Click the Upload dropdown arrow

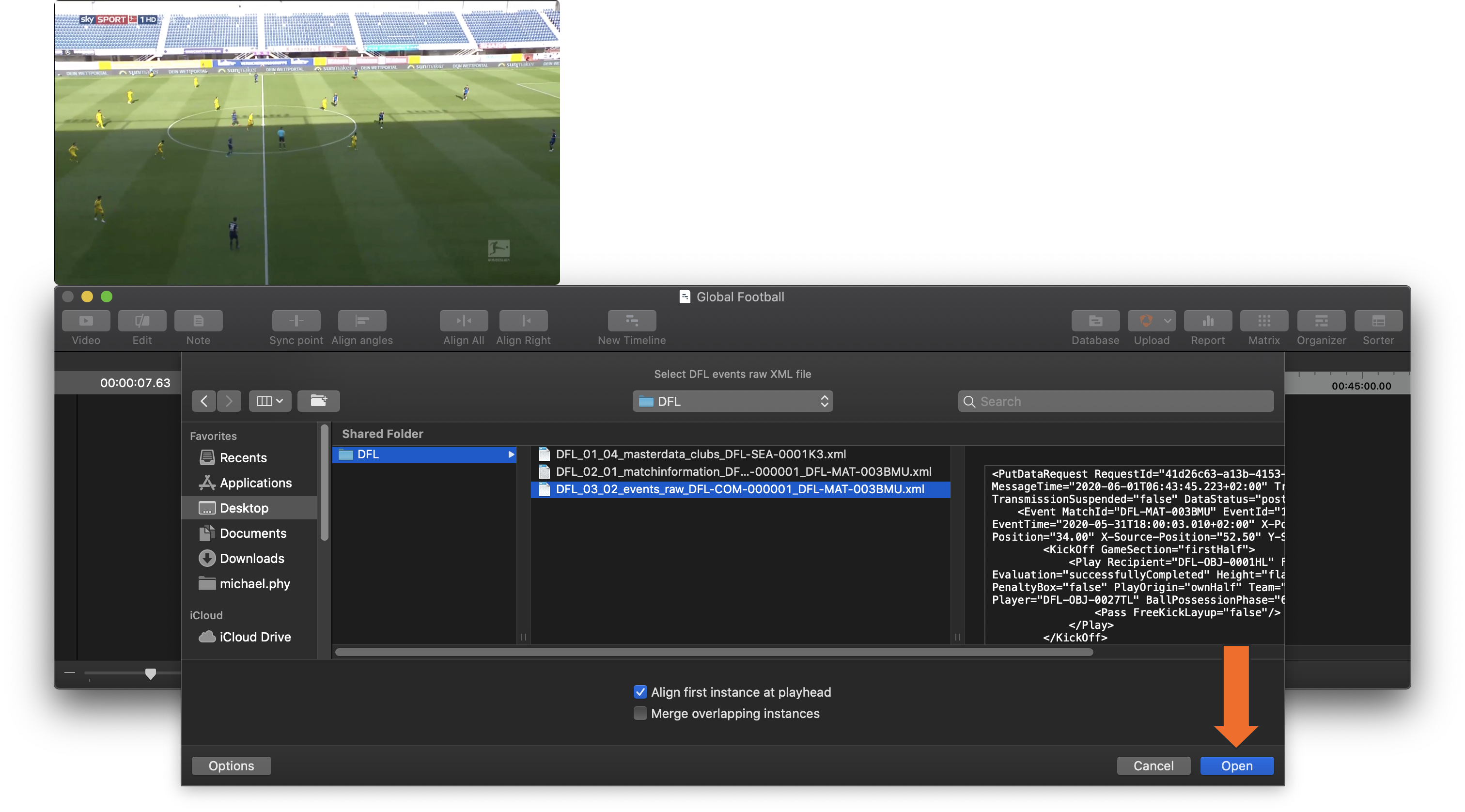pyautogui.click(x=1168, y=320)
